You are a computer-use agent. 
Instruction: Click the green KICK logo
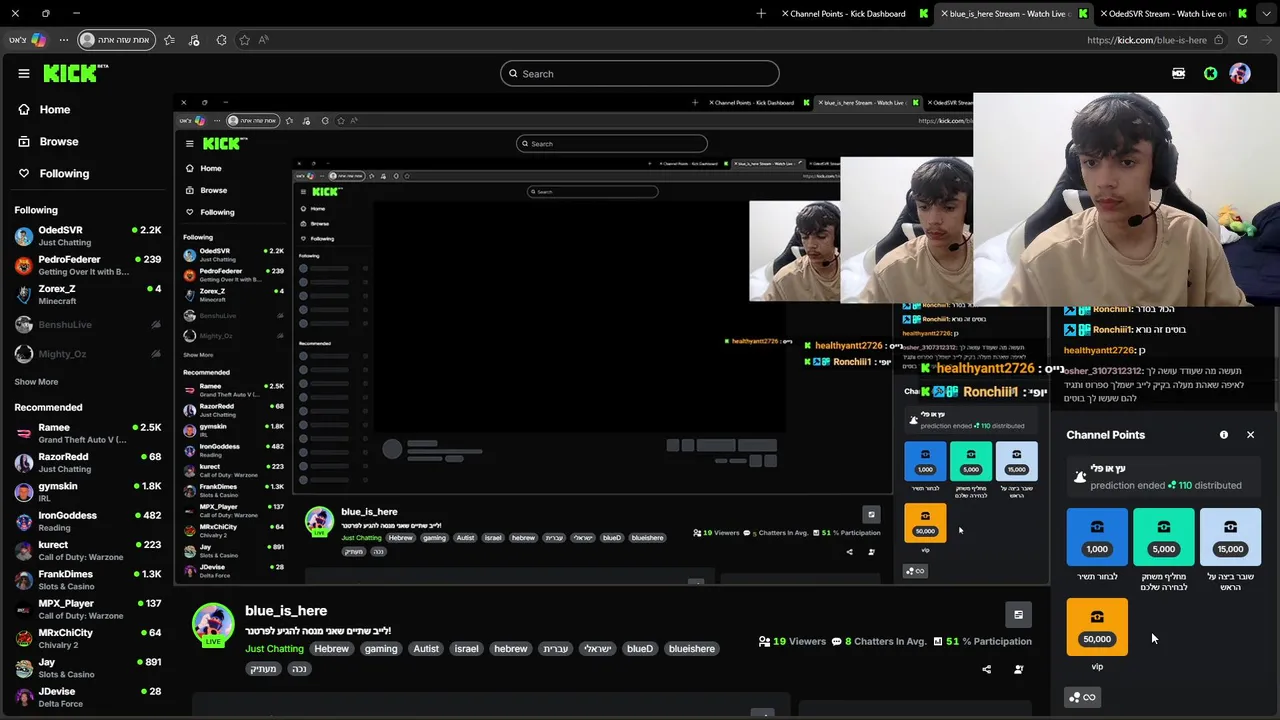75,73
